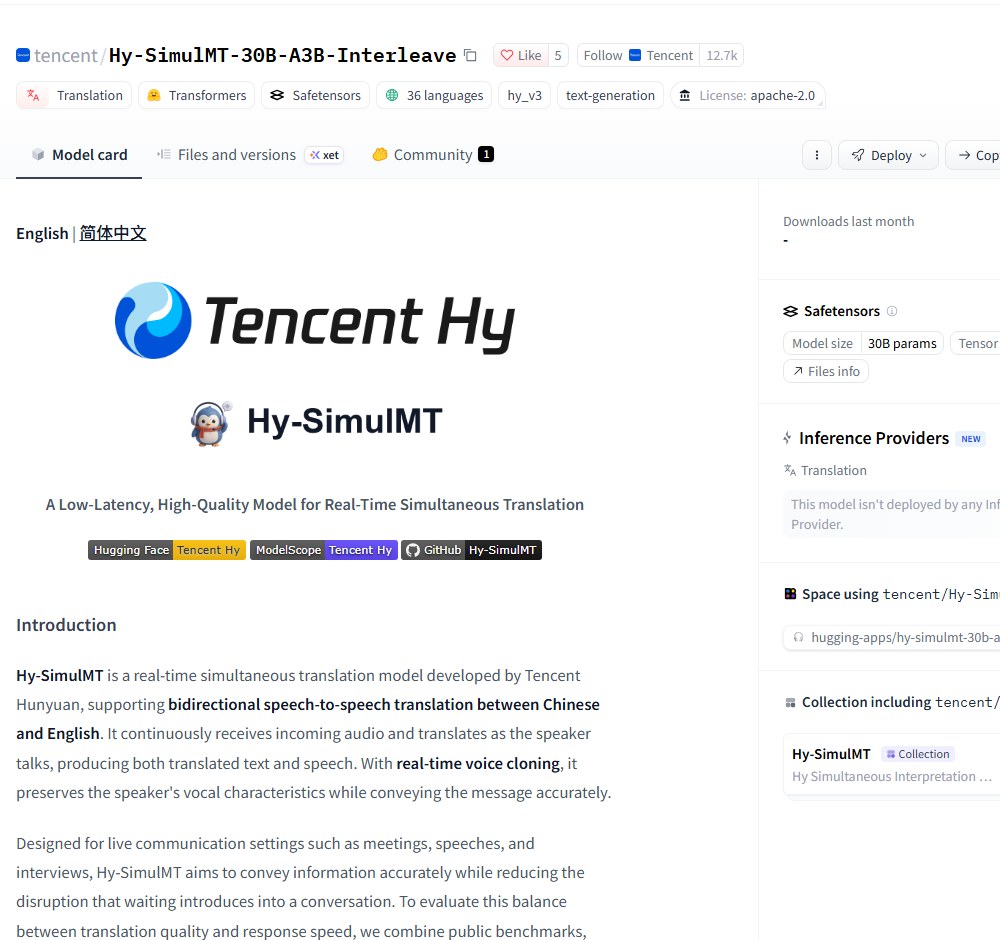The image size is (1000, 940).
Task: Open the ModelScope Tencent Hy badge
Action: pos(324,550)
